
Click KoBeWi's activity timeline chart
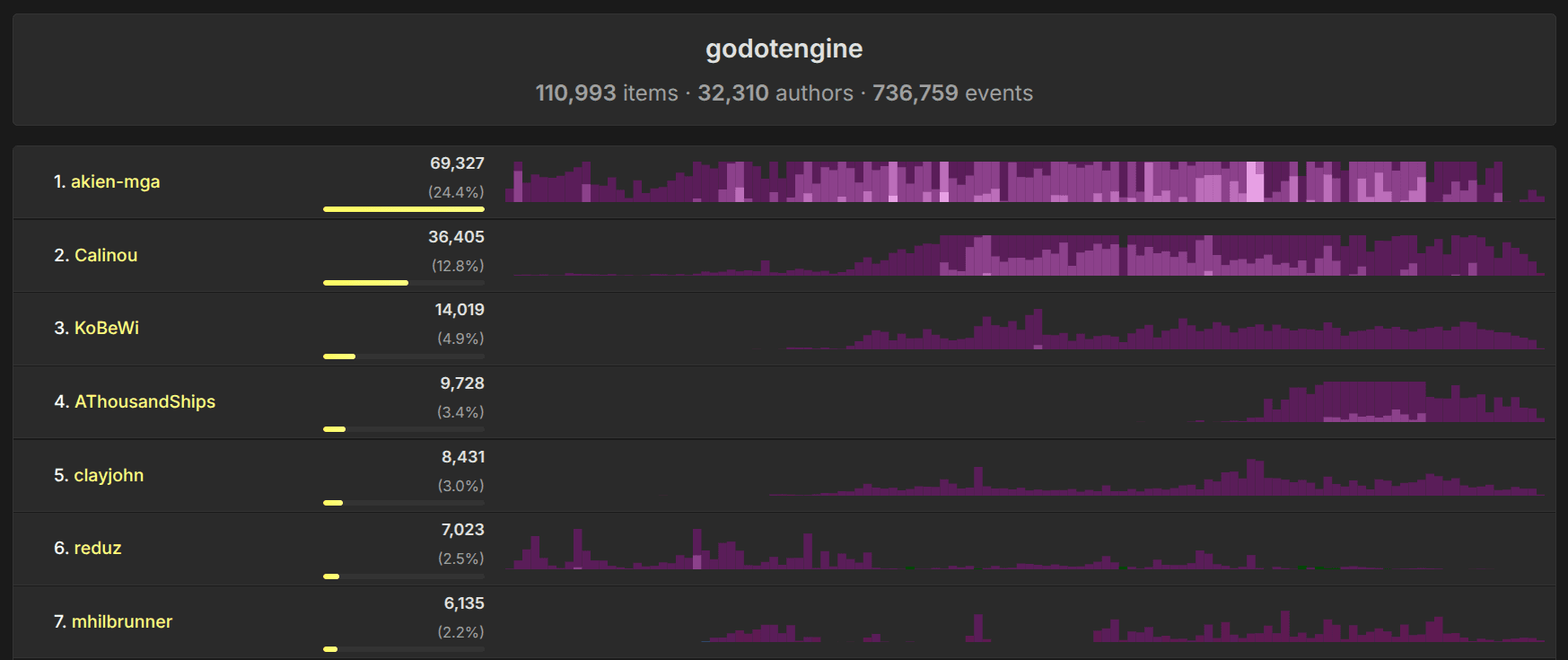[1024, 330]
